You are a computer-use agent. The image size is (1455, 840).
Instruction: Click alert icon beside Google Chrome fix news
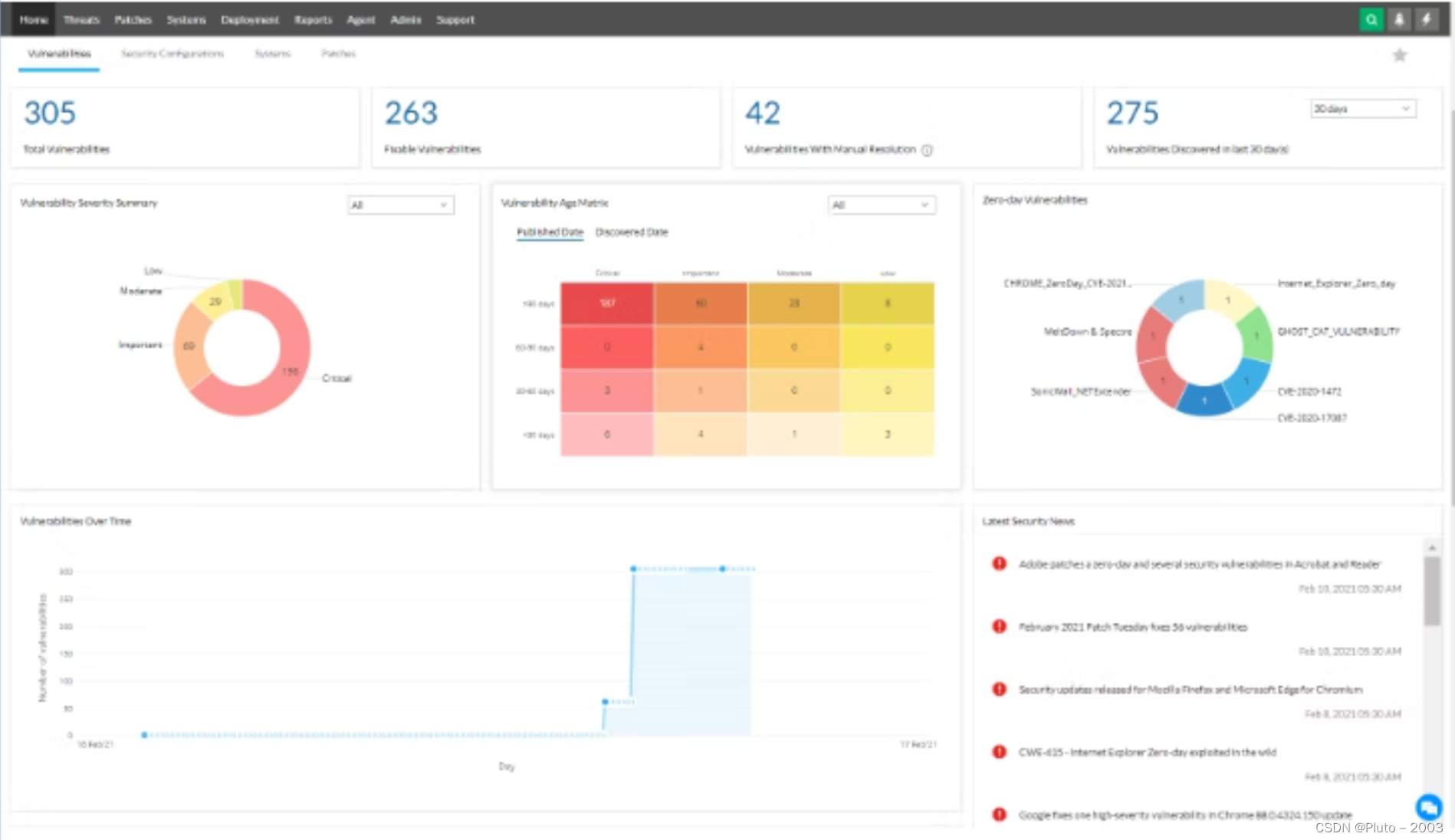click(x=999, y=815)
